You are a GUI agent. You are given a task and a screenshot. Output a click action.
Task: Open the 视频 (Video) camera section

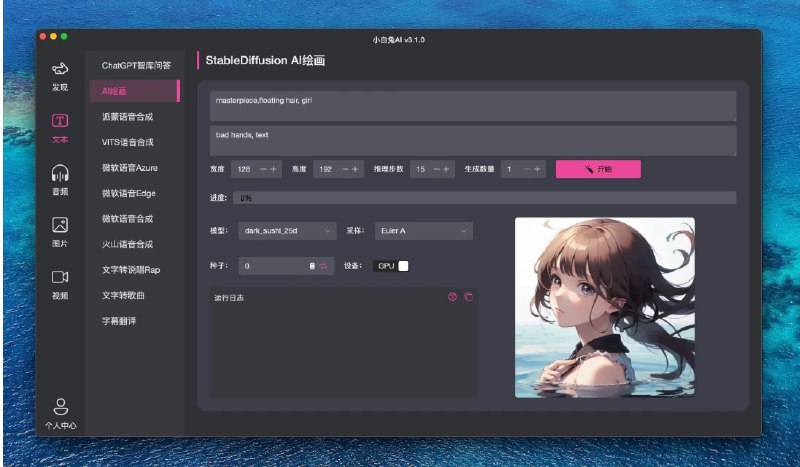[60, 284]
